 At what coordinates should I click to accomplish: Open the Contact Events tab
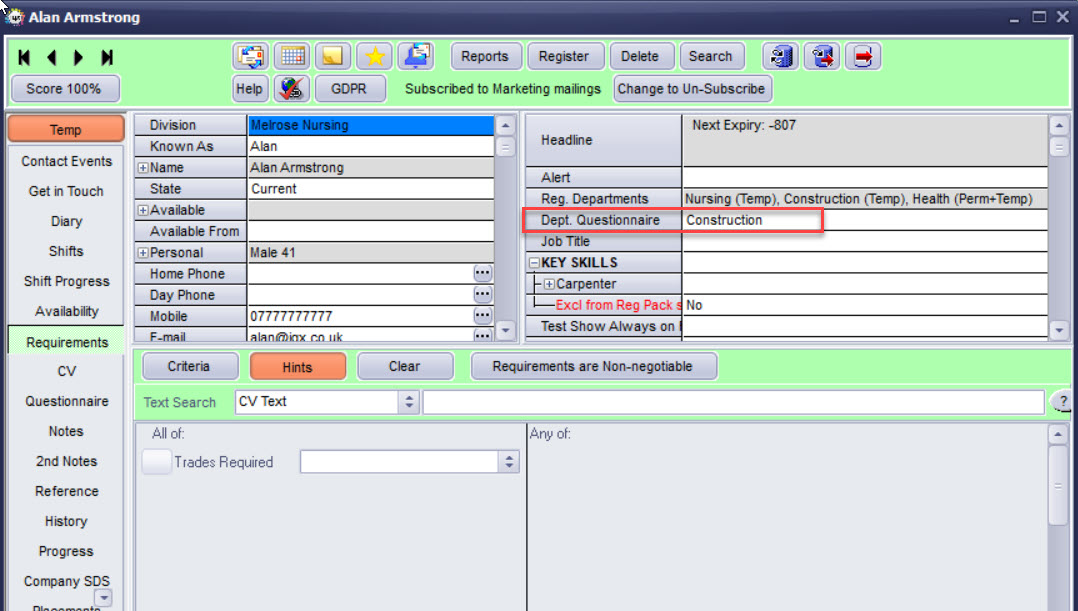point(66,161)
